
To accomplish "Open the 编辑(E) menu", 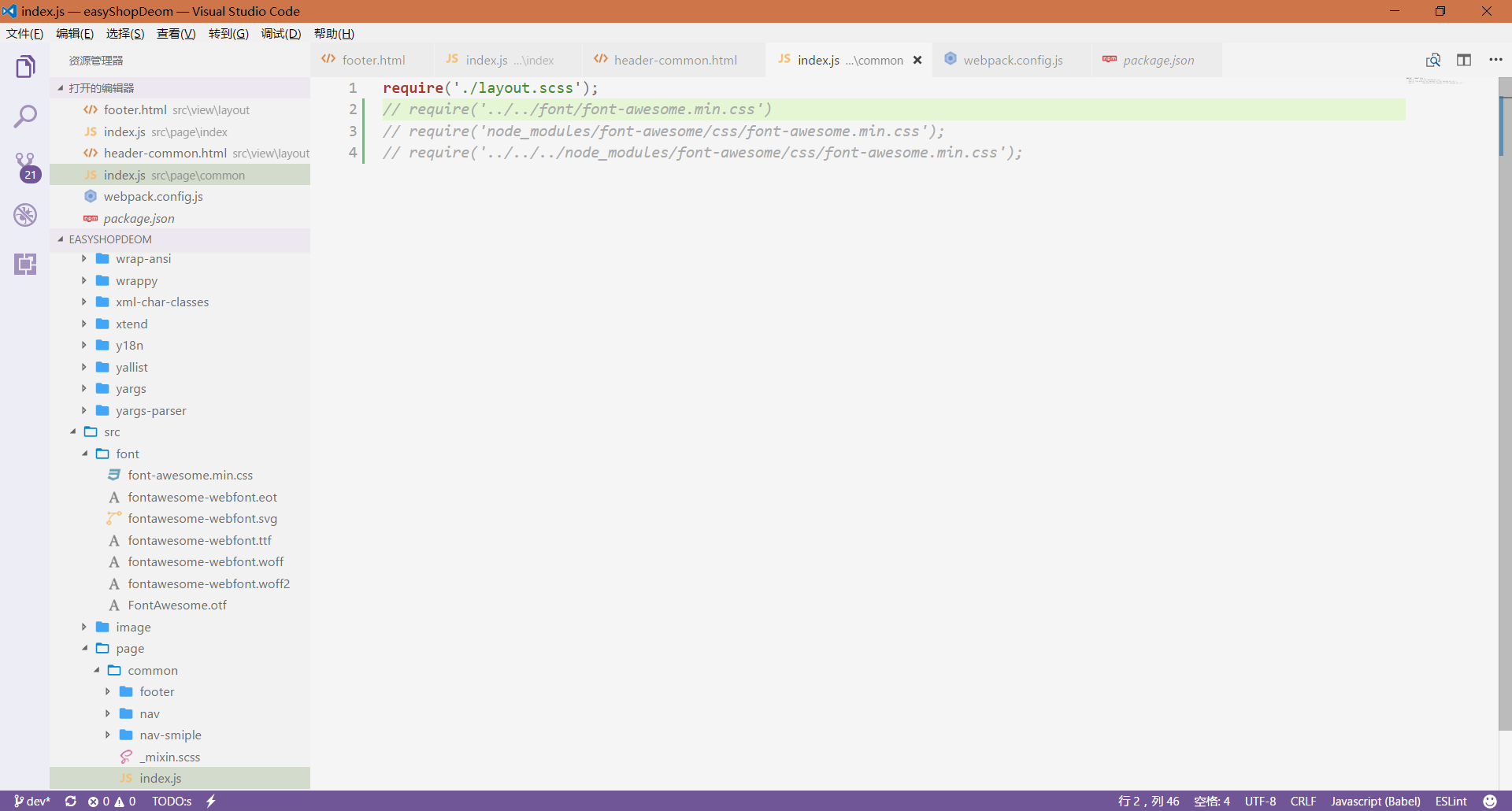I will [75, 34].
